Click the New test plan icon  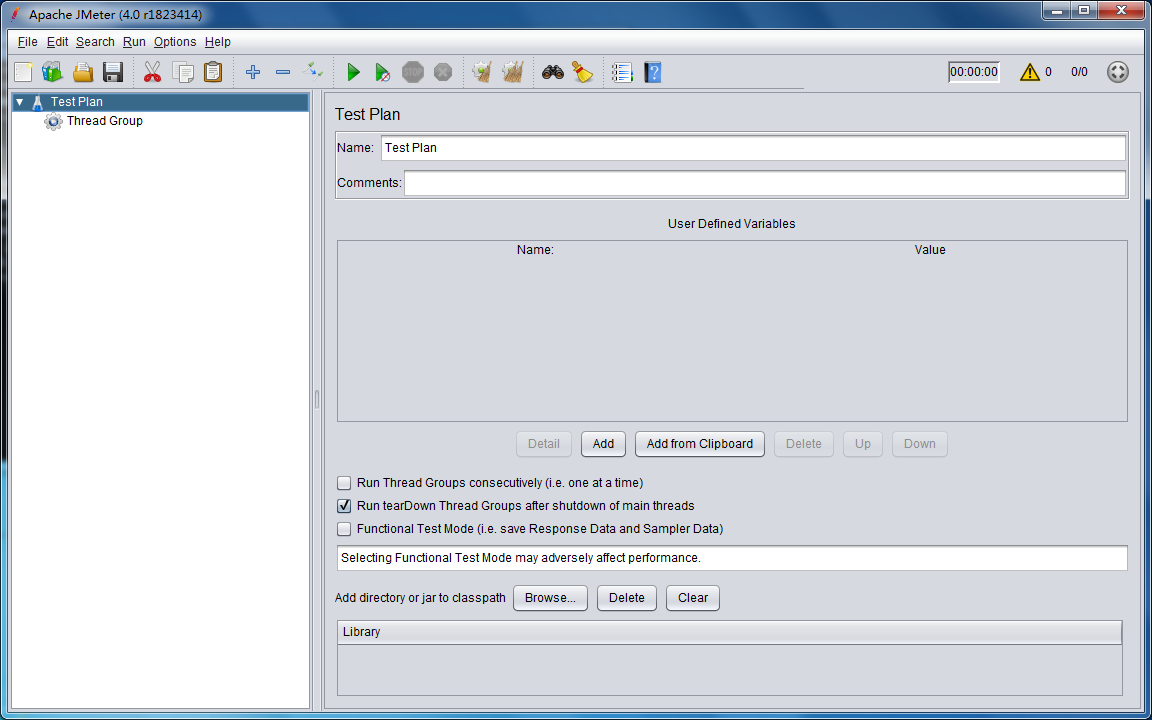(x=24, y=72)
